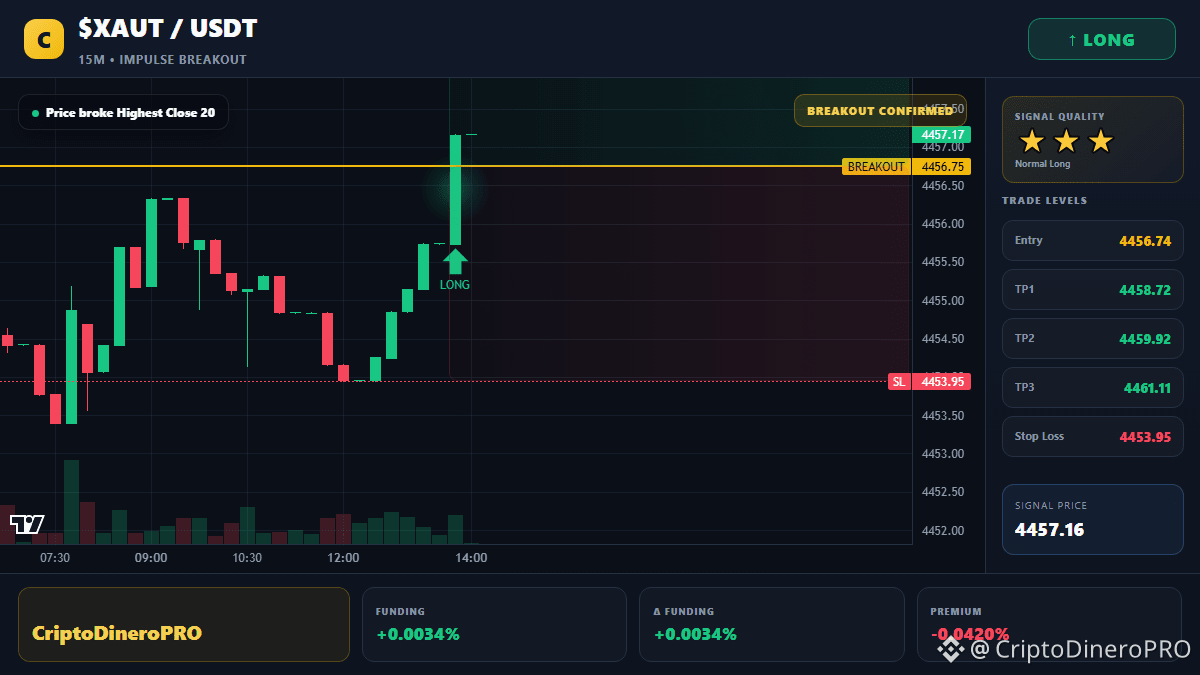Click the yellow C coin logo icon
The image size is (1200, 675).
click(44, 39)
